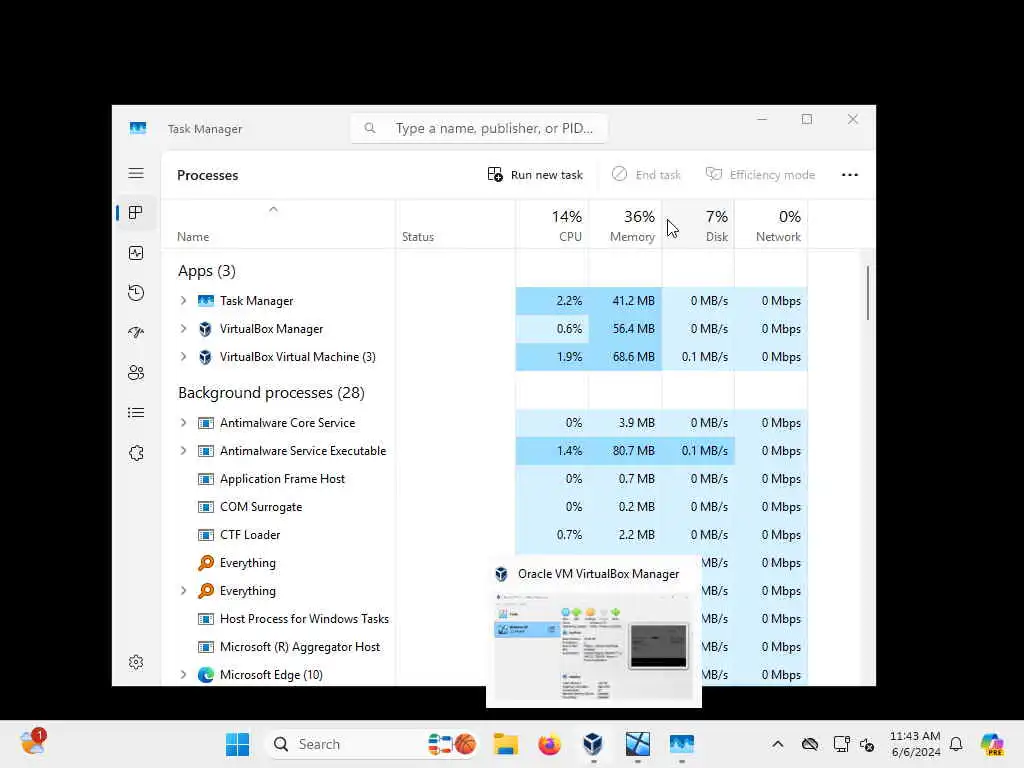This screenshot has height=768, width=1024.
Task: Open the Performance page in sidebar
Action: click(136, 253)
